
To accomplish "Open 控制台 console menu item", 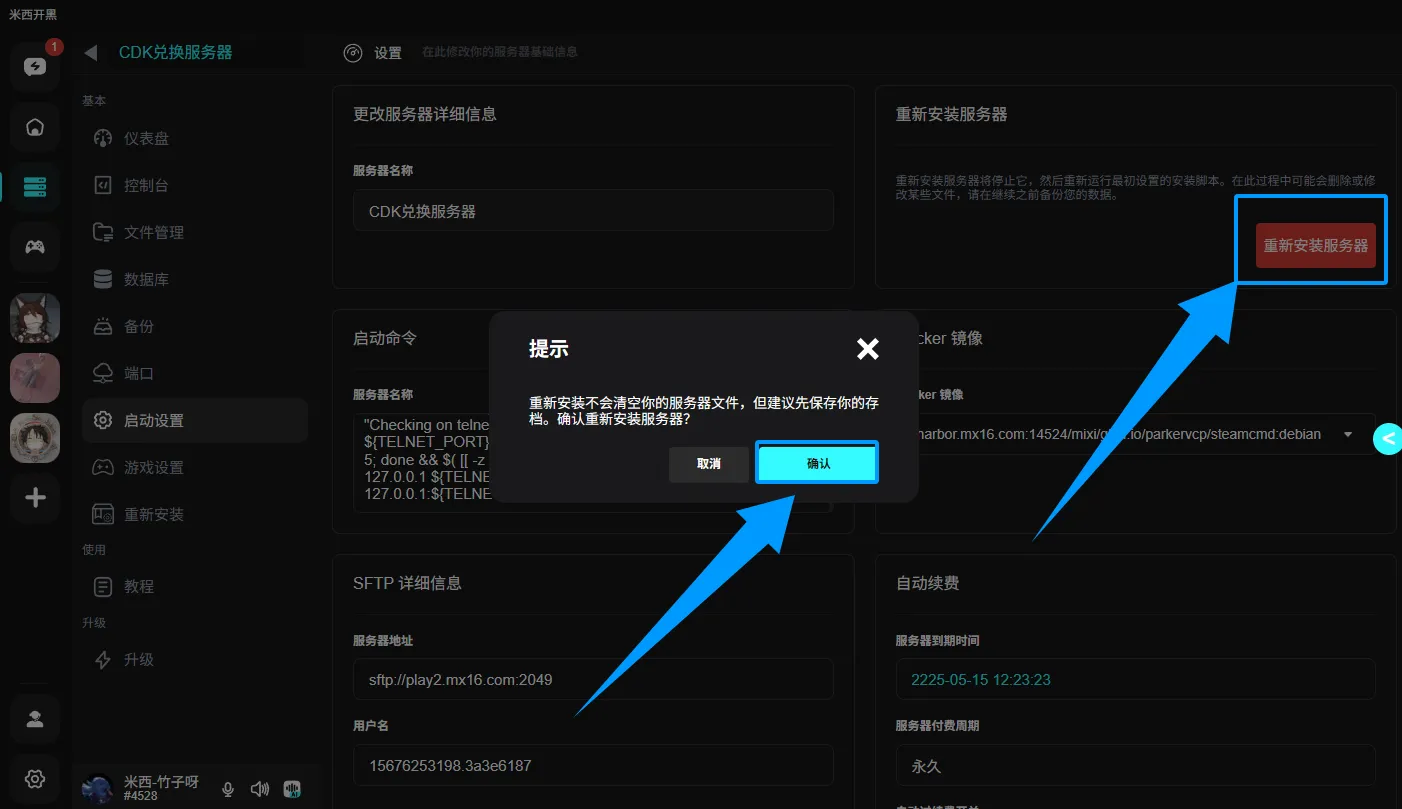I will point(195,185).
